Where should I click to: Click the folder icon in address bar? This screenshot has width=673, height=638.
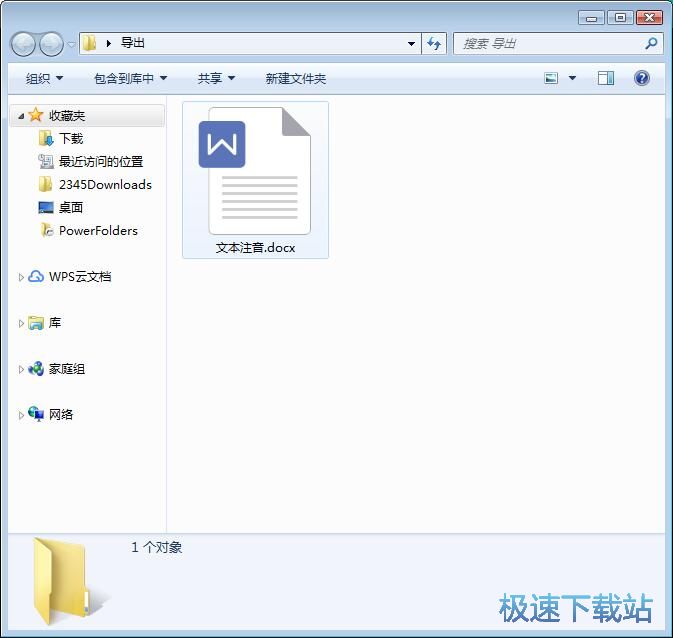(x=89, y=43)
